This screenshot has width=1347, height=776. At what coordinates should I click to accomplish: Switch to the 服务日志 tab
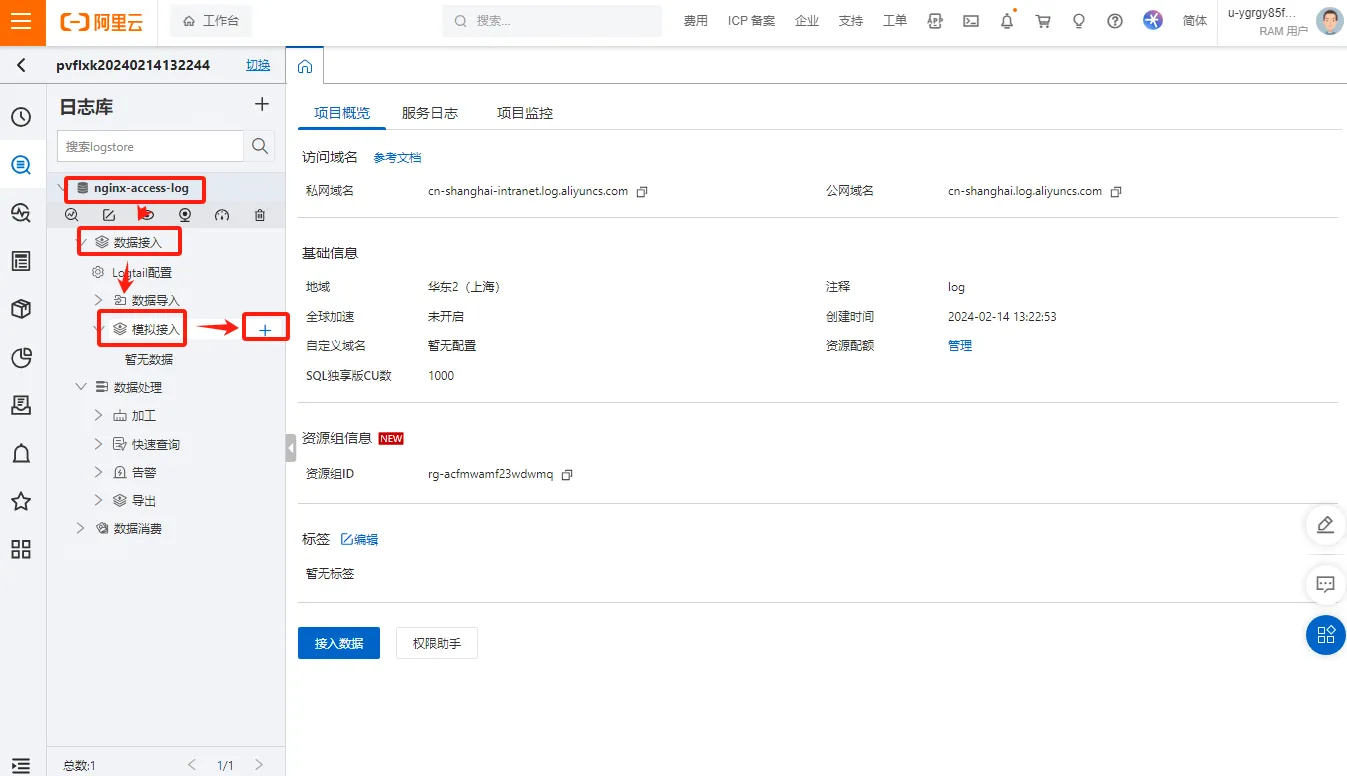430,113
